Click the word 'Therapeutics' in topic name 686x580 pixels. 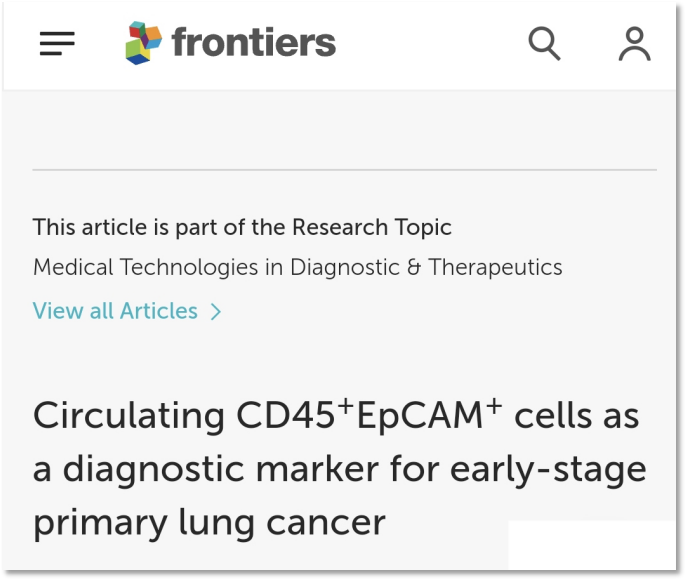pyautogui.click(x=495, y=267)
